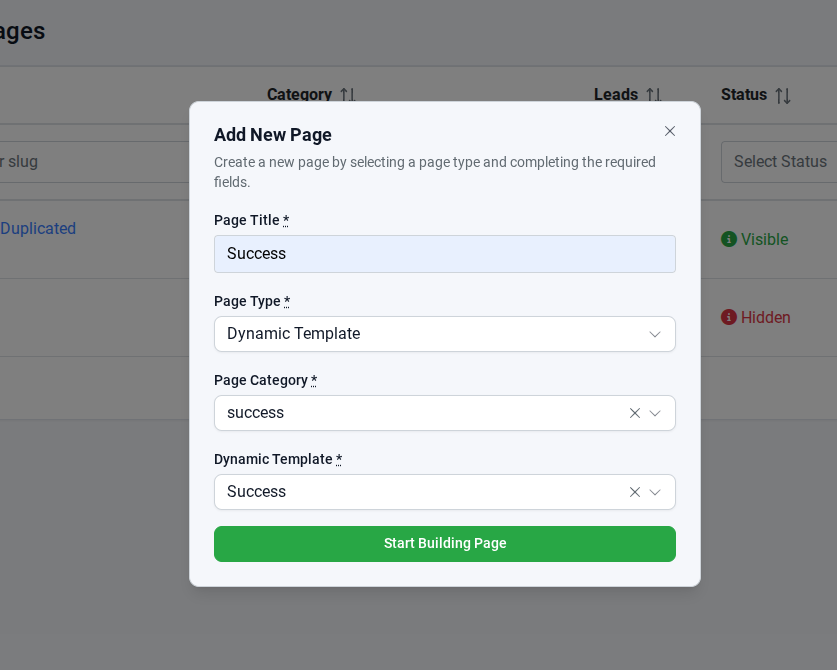Focus the Page Title input field
Viewport: 837px width, 670px height.
(x=445, y=254)
